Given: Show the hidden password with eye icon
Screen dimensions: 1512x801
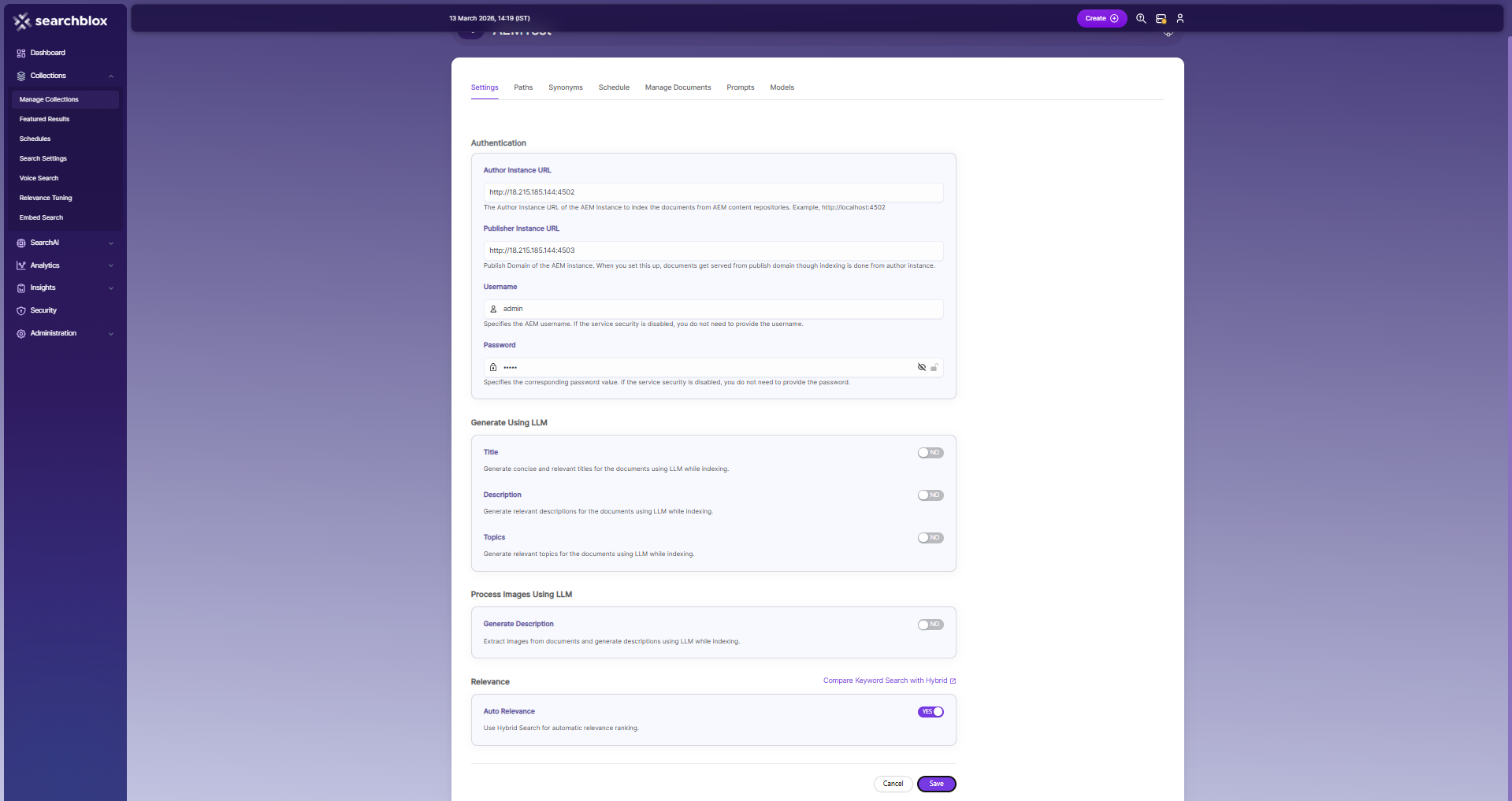Looking at the screenshot, I should [922, 368].
